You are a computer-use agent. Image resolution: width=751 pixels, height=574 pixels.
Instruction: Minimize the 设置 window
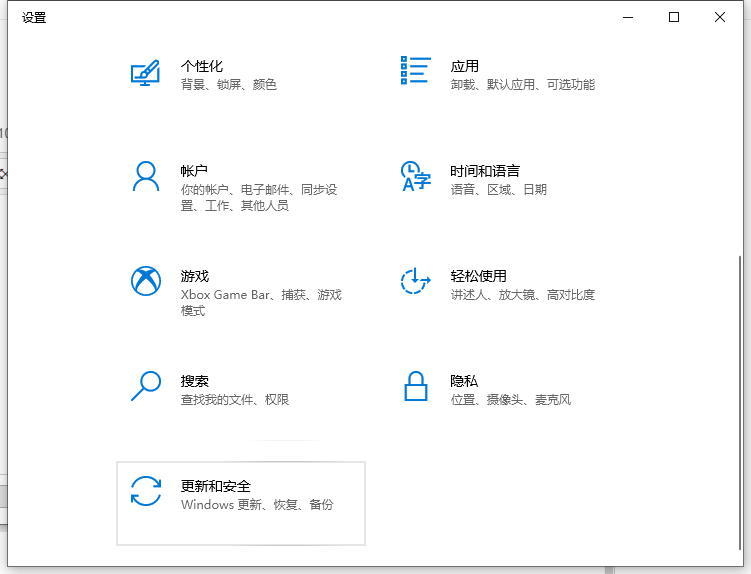(x=628, y=17)
